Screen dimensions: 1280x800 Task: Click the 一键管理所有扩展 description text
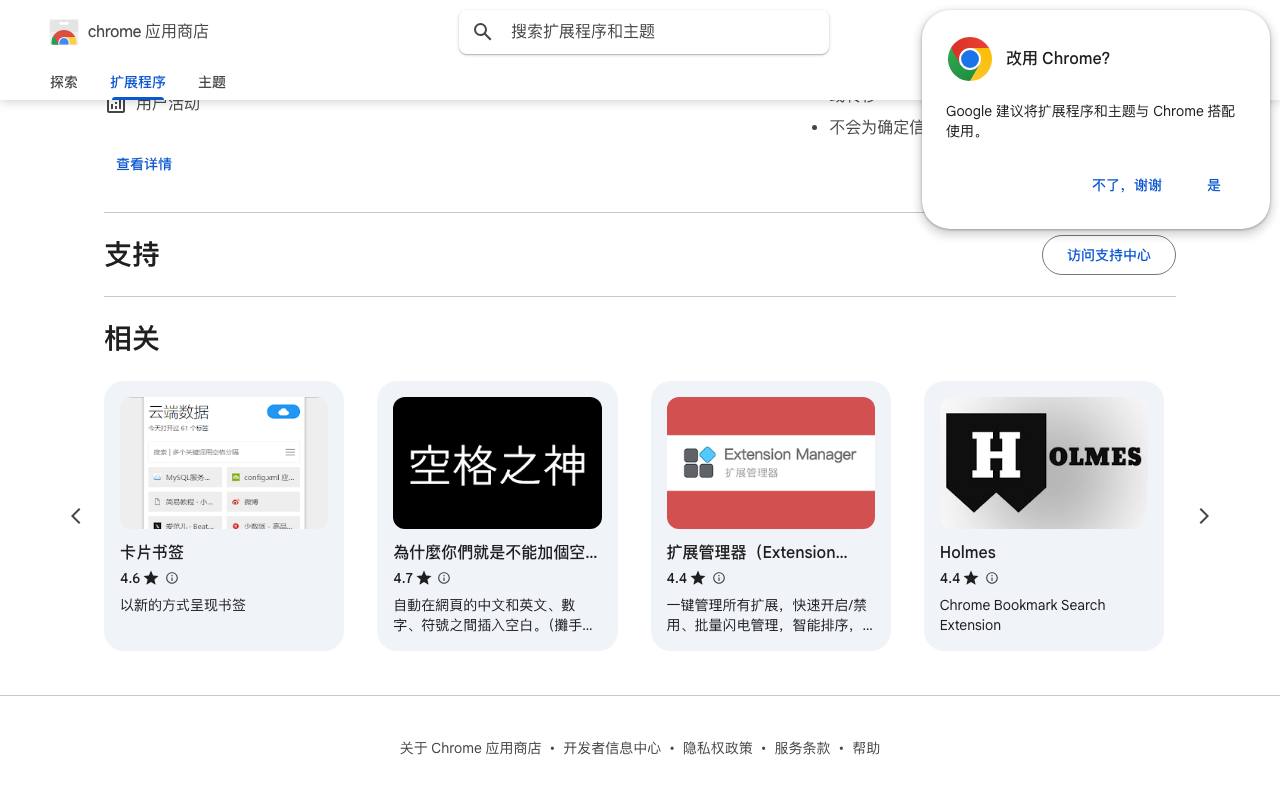[x=770, y=615]
